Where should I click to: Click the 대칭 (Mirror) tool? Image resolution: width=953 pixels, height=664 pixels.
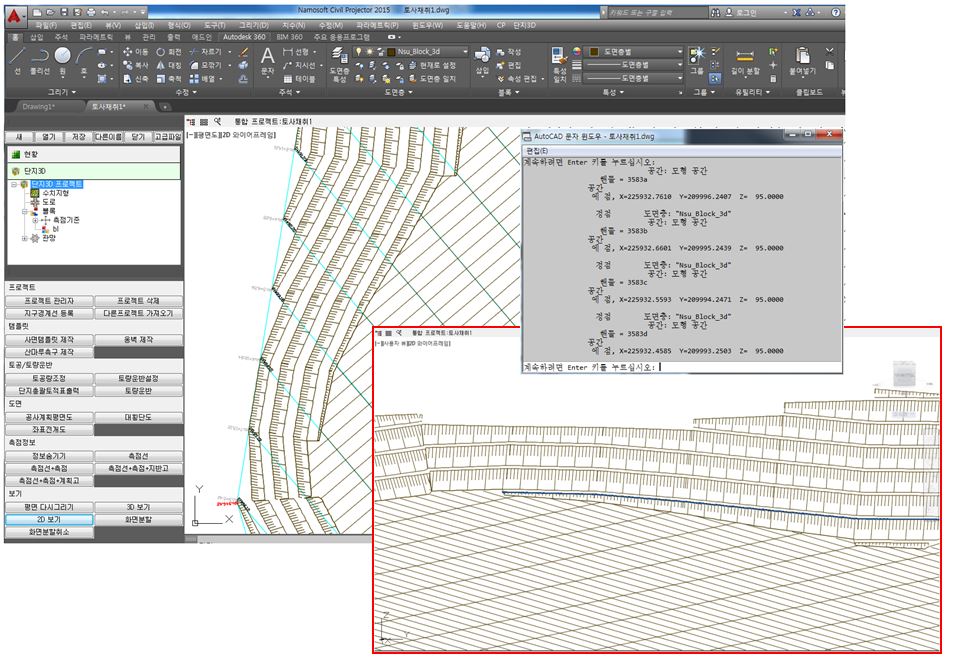pyautogui.click(x=169, y=65)
